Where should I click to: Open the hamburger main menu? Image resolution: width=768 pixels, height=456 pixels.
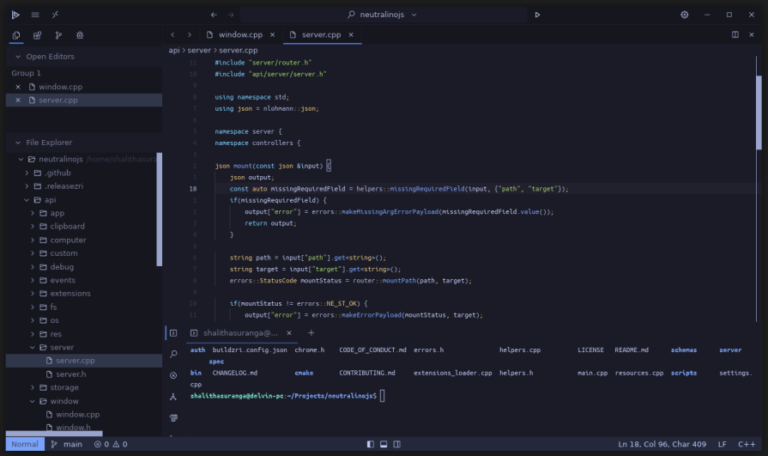coord(35,15)
